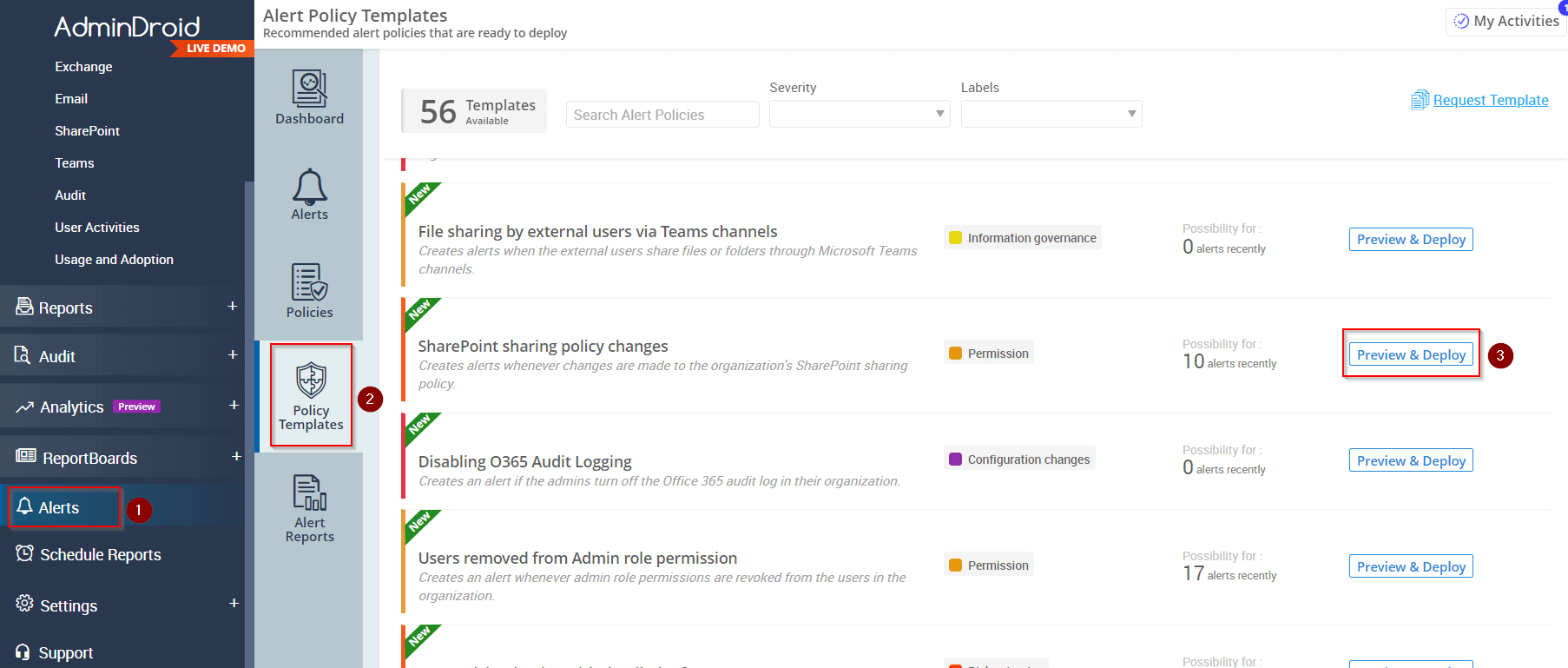Open the Severity dropdown

pos(859,114)
